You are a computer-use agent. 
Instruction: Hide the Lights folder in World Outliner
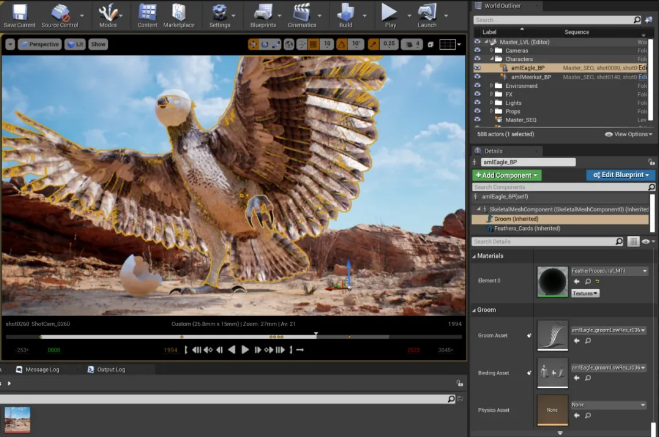[x=477, y=103]
